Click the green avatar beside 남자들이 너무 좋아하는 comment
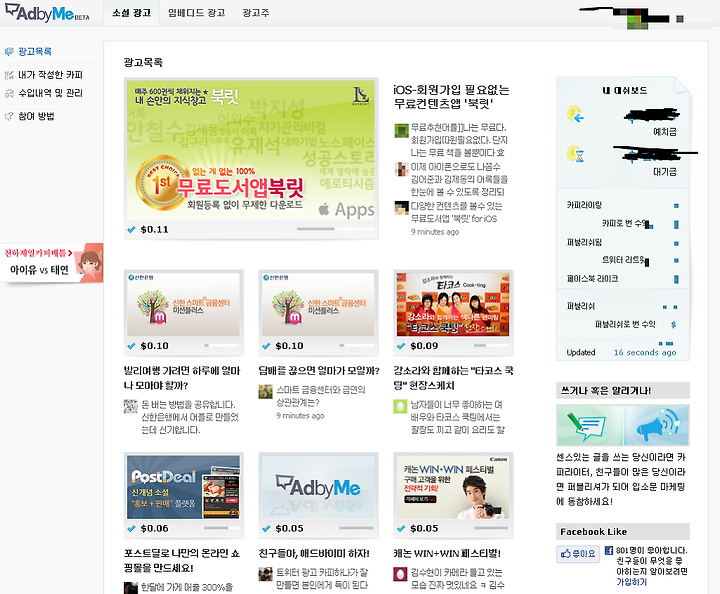Image resolution: width=720 pixels, height=594 pixels. tap(400, 406)
